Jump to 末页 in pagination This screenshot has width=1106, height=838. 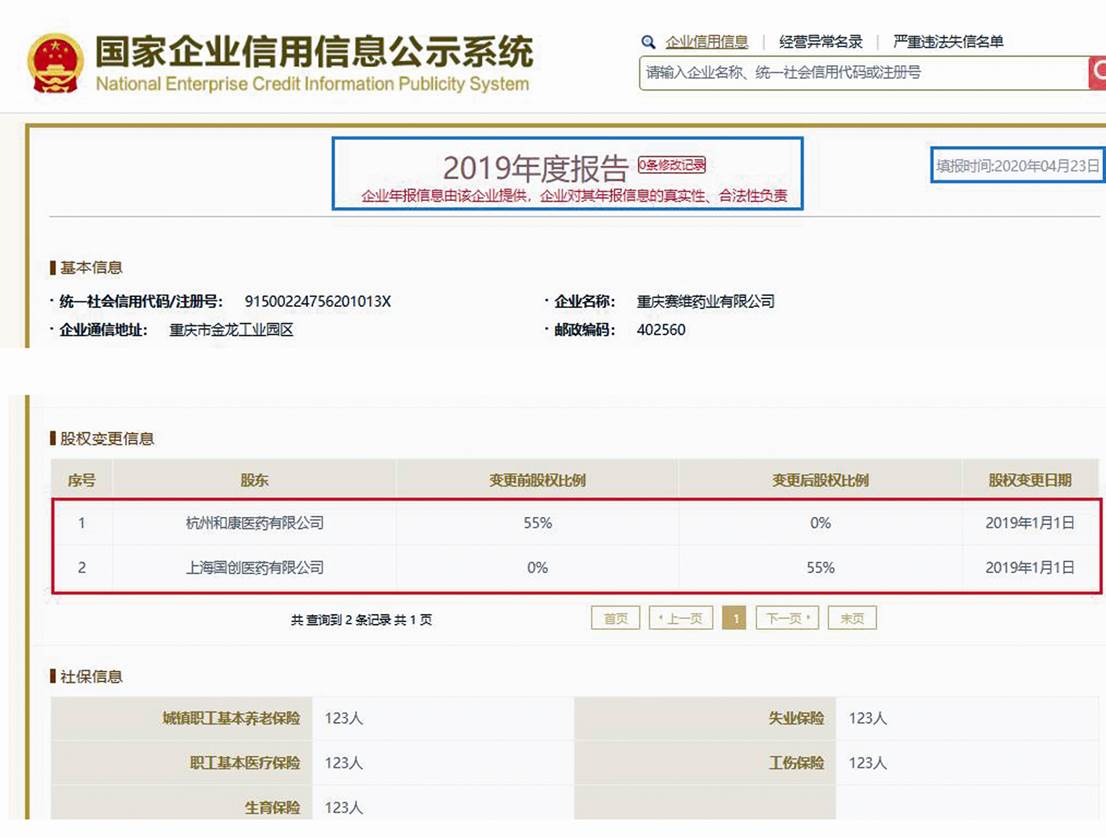click(852, 619)
